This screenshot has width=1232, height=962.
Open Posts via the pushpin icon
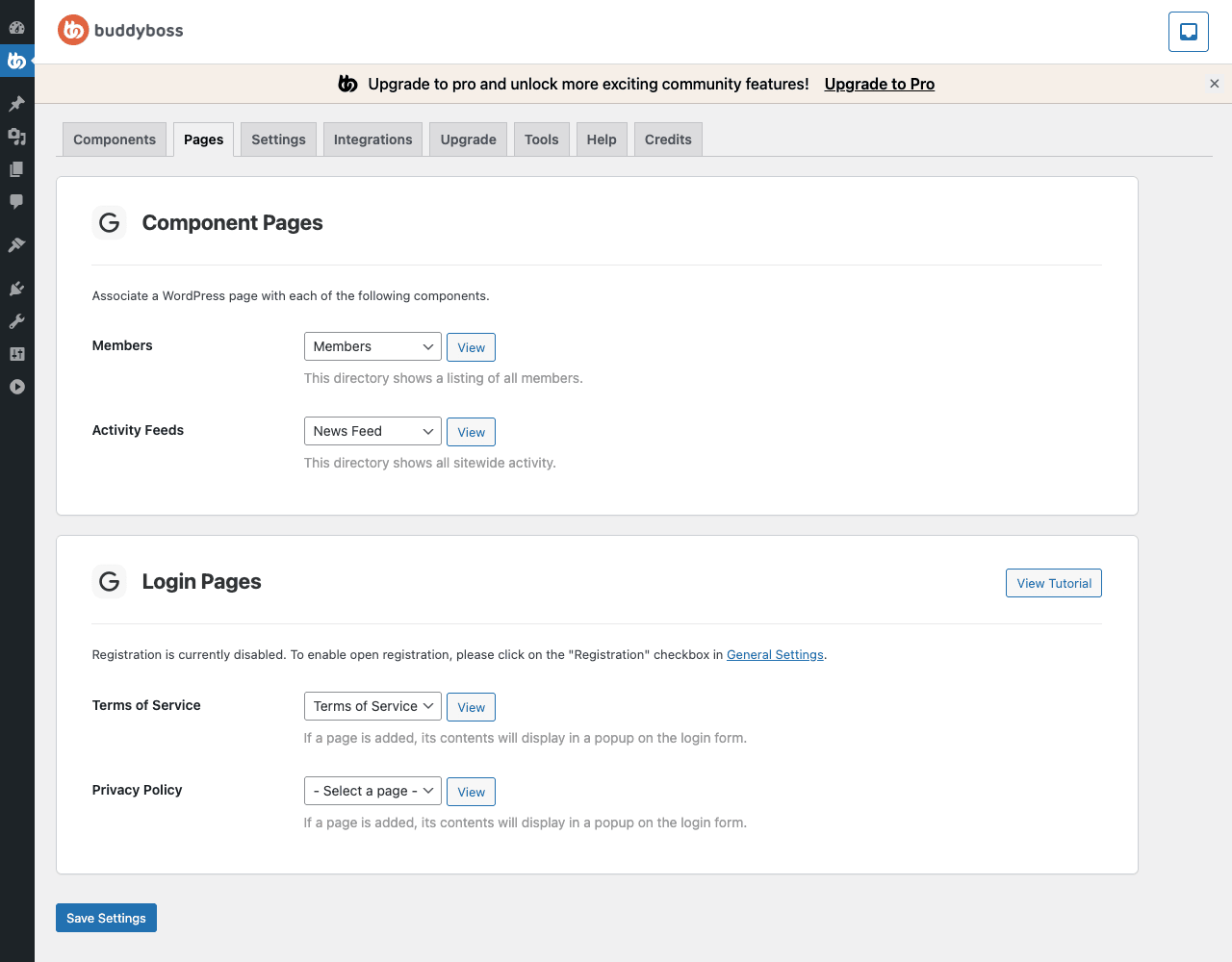pyautogui.click(x=16, y=103)
